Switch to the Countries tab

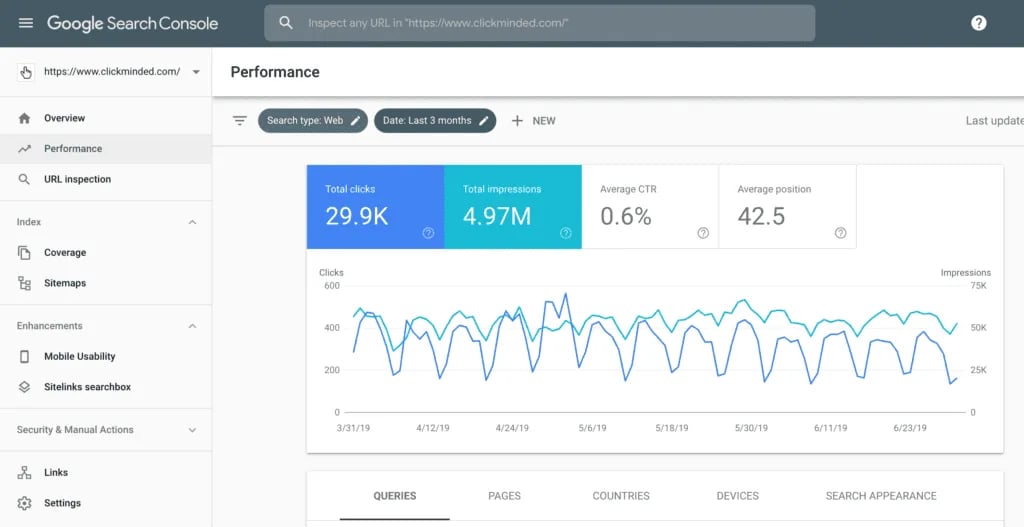tap(620, 496)
